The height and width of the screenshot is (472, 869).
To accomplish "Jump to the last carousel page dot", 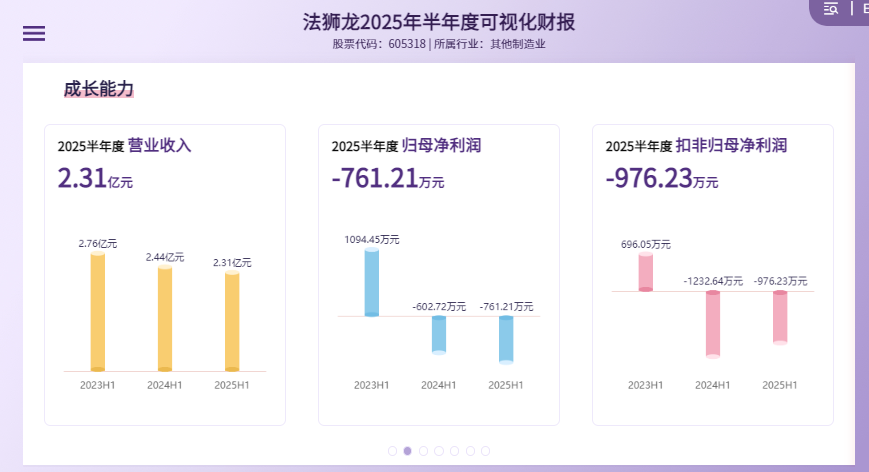I will pos(486,451).
